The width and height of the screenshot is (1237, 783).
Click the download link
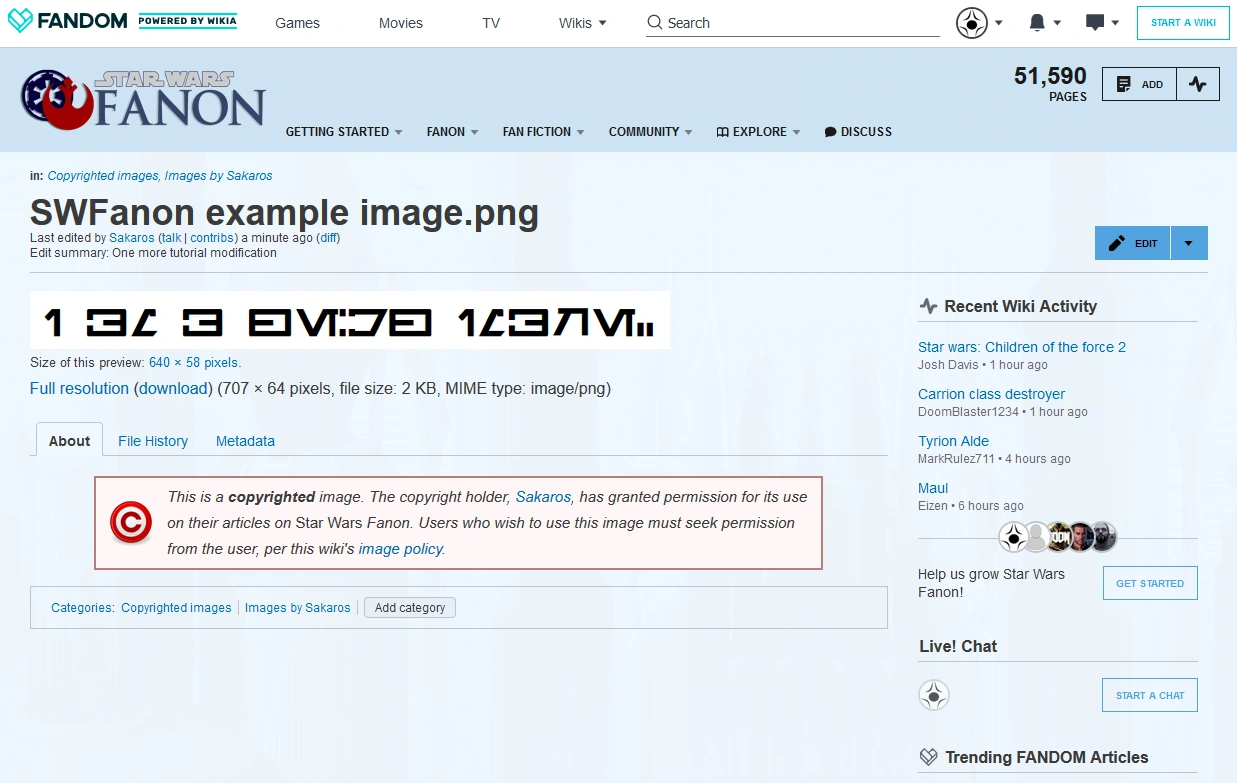(x=173, y=389)
